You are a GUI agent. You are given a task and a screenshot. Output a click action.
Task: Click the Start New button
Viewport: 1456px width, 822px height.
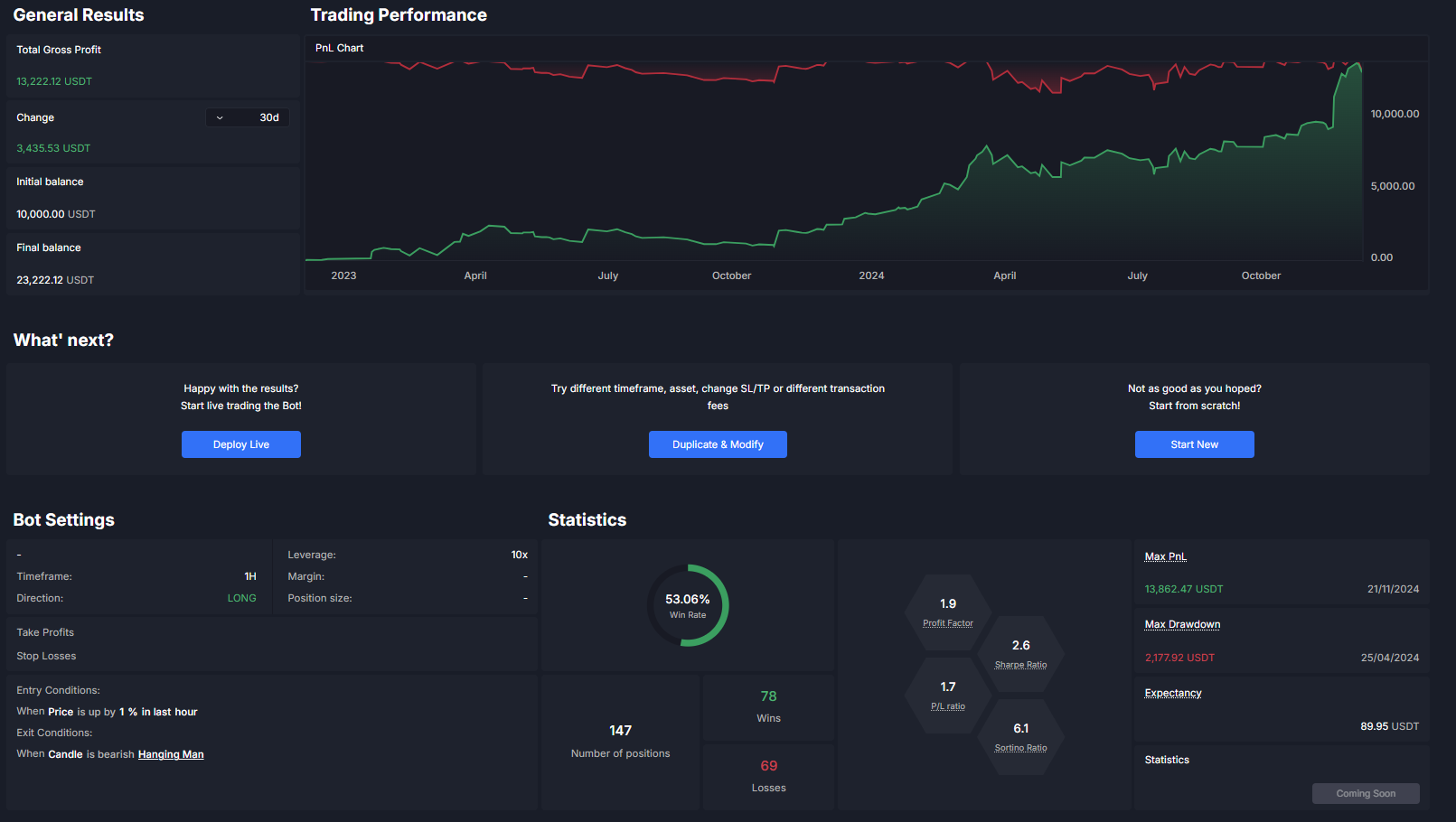click(x=1194, y=444)
